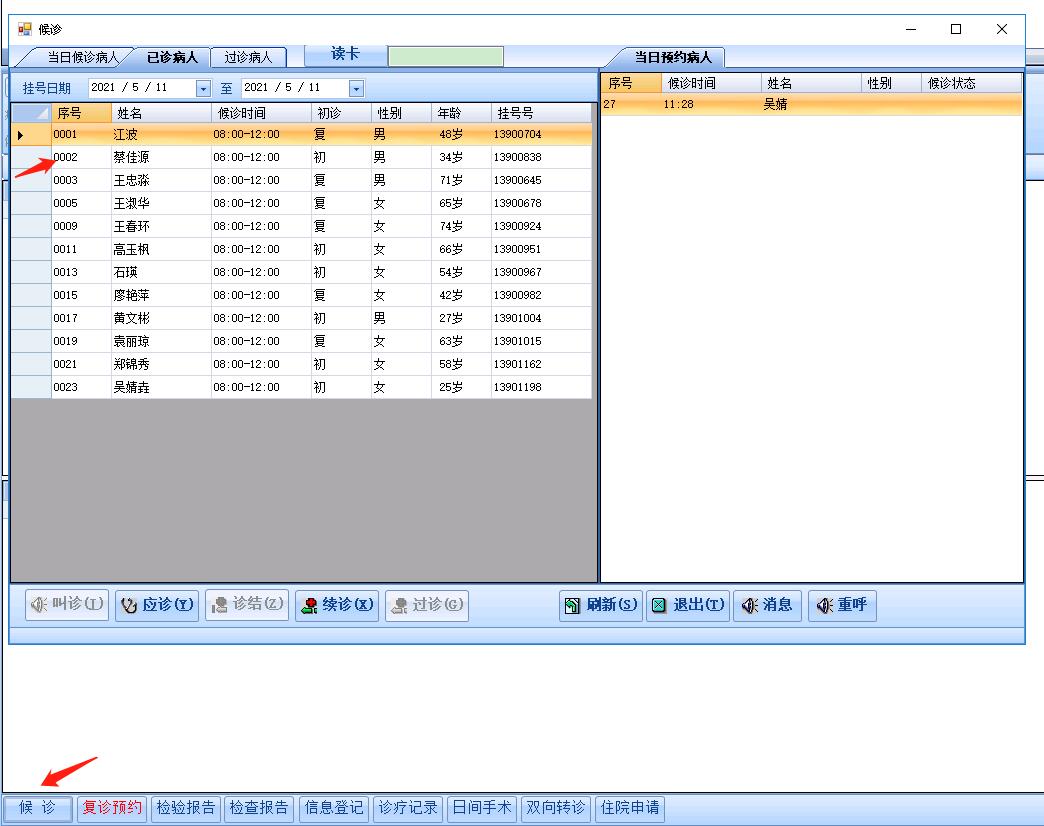Select patient row 吴婧垚
The height and width of the screenshot is (826, 1044).
tap(302, 387)
